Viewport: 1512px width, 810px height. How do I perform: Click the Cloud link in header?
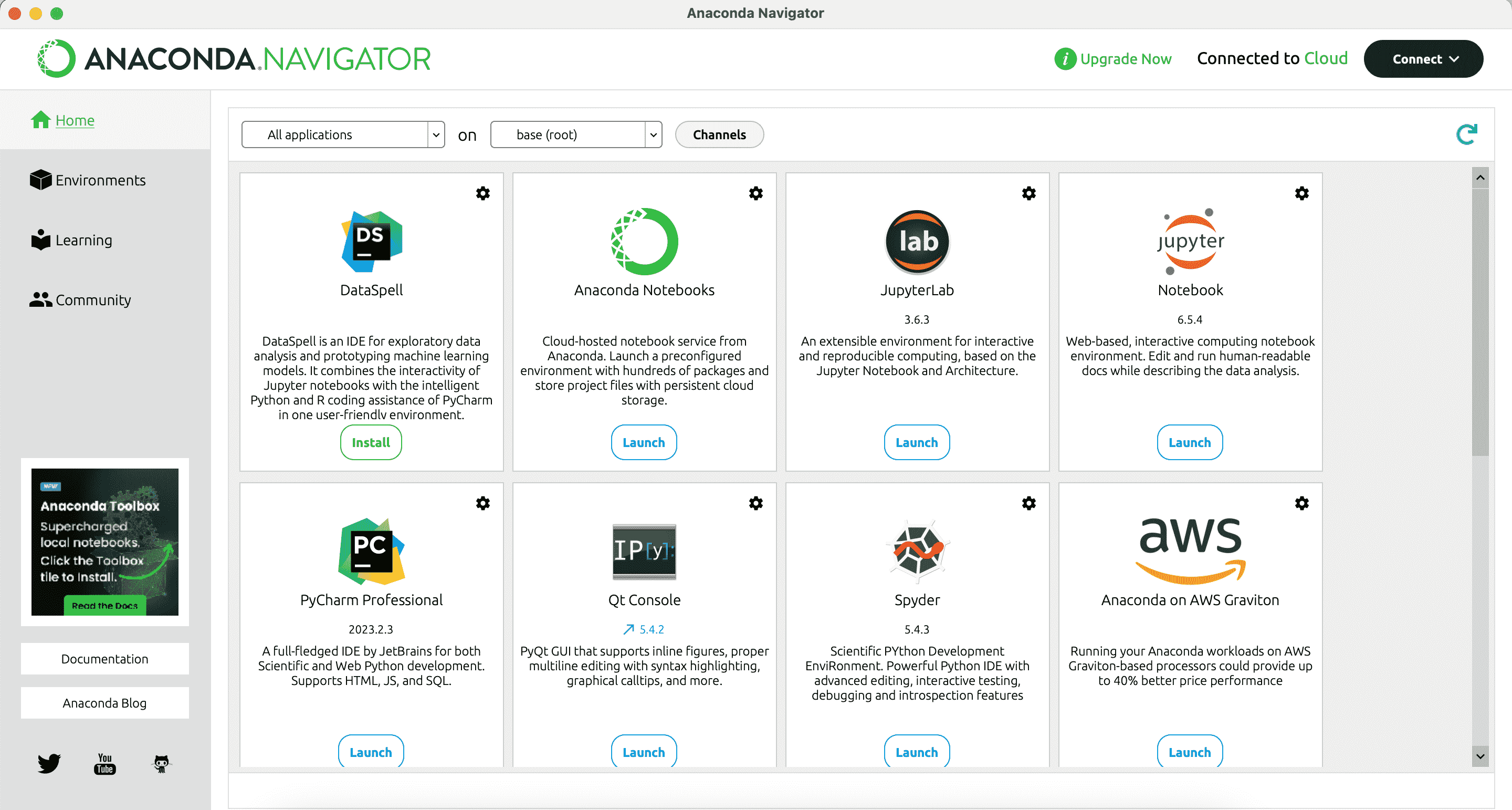(x=1326, y=58)
